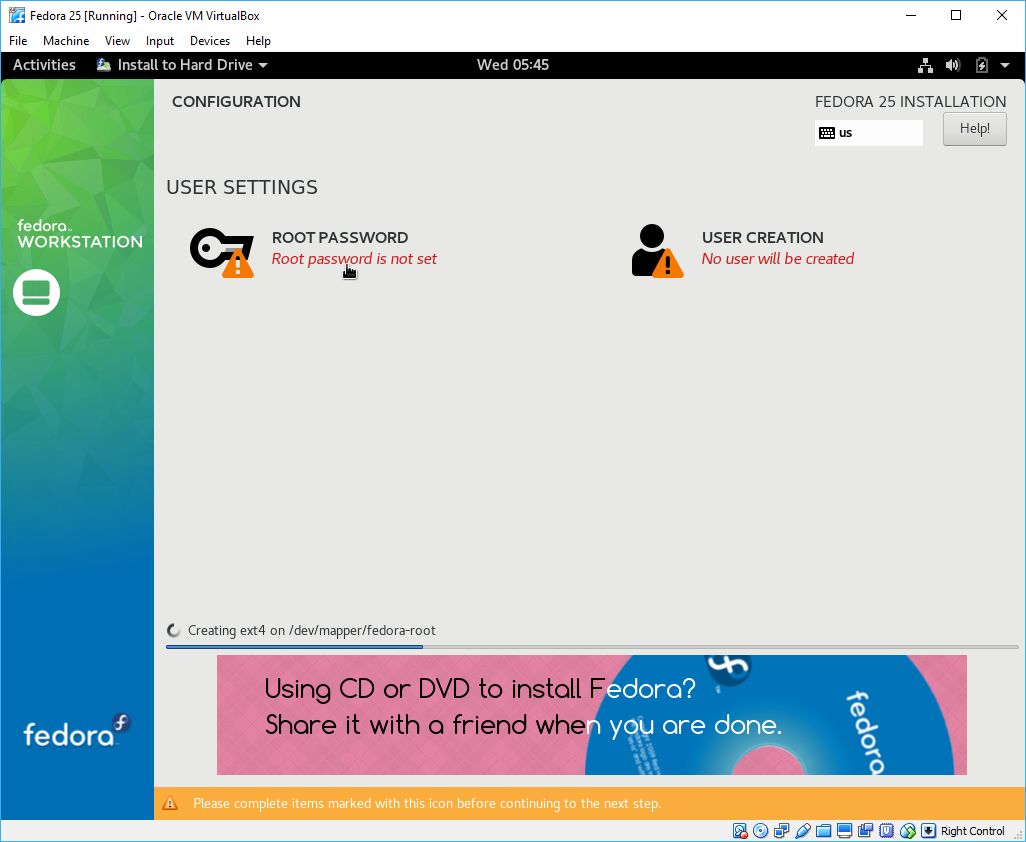The image size is (1026, 842).
Task: Click the GNOME volume speaker icon
Action: [x=953, y=65]
